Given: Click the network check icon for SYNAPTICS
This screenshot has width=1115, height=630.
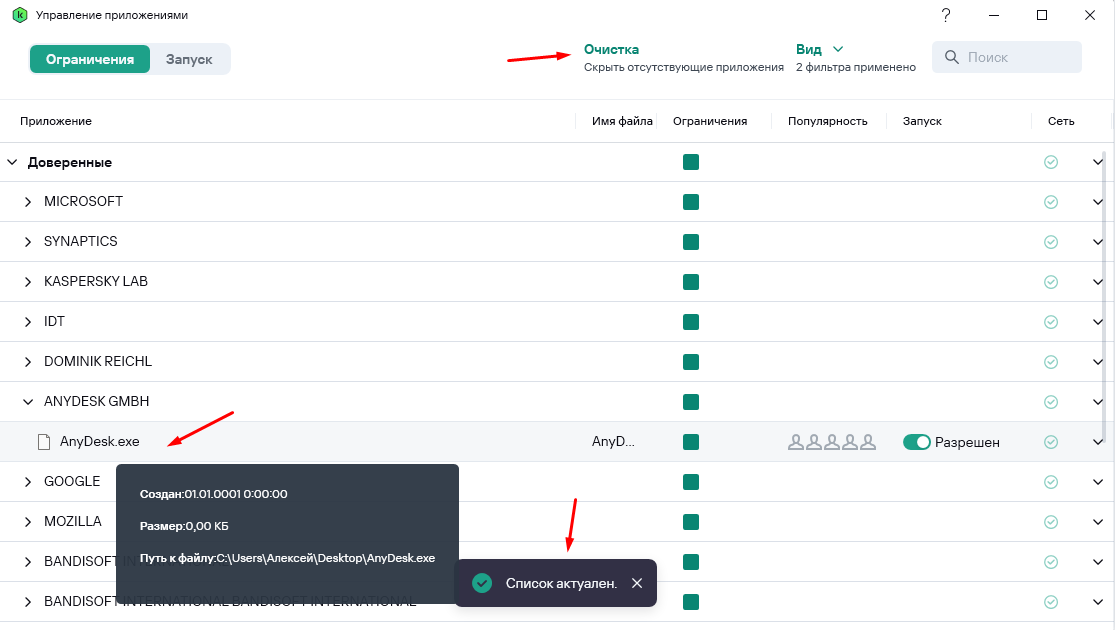Looking at the screenshot, I should (x=1051, y=242).
